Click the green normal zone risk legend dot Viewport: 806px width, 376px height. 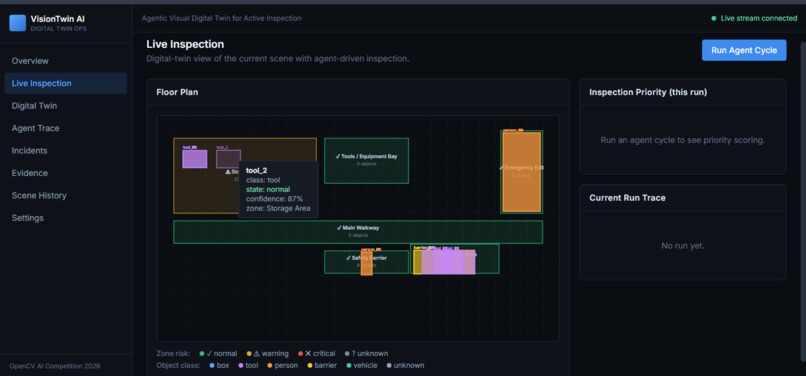(202, 354)
